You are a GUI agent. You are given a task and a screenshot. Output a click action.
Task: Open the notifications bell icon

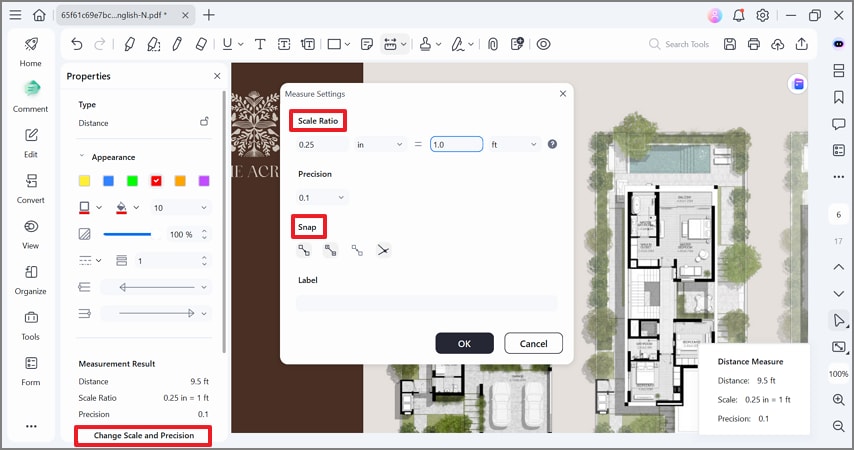[739, 15]
